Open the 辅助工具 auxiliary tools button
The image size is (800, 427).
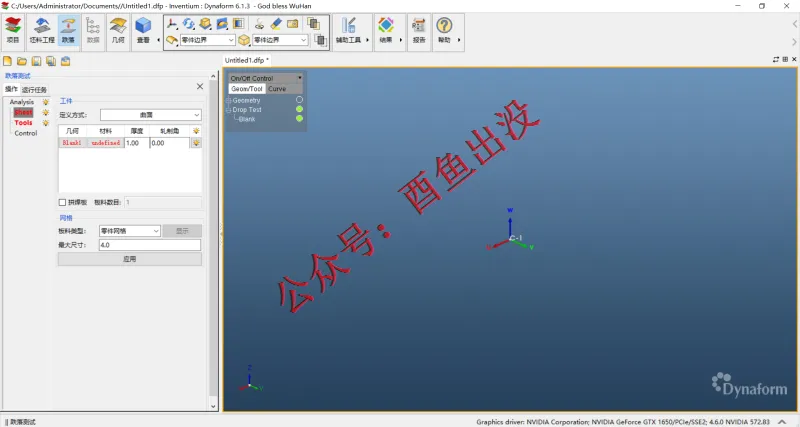pos(348,31)
